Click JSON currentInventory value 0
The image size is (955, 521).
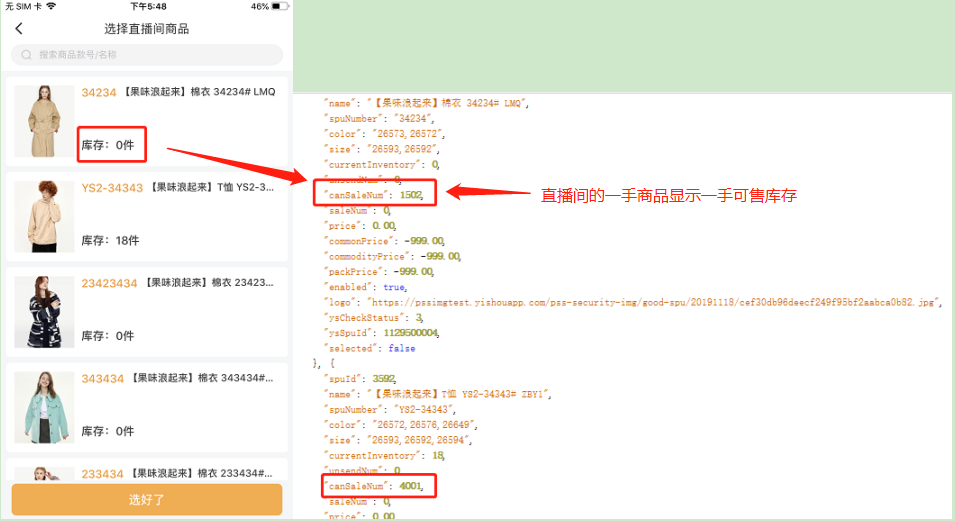435,165
